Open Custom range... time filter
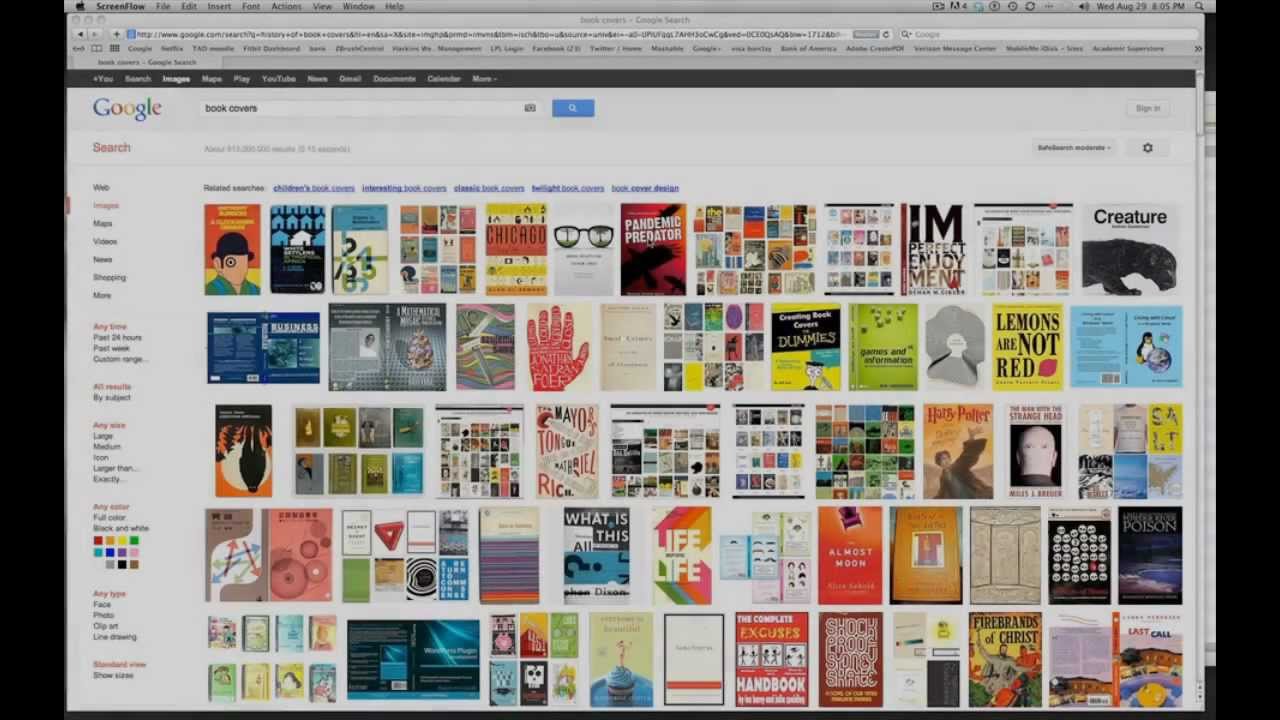This screenshot has width=1280, height=720. tap(120, 359)
